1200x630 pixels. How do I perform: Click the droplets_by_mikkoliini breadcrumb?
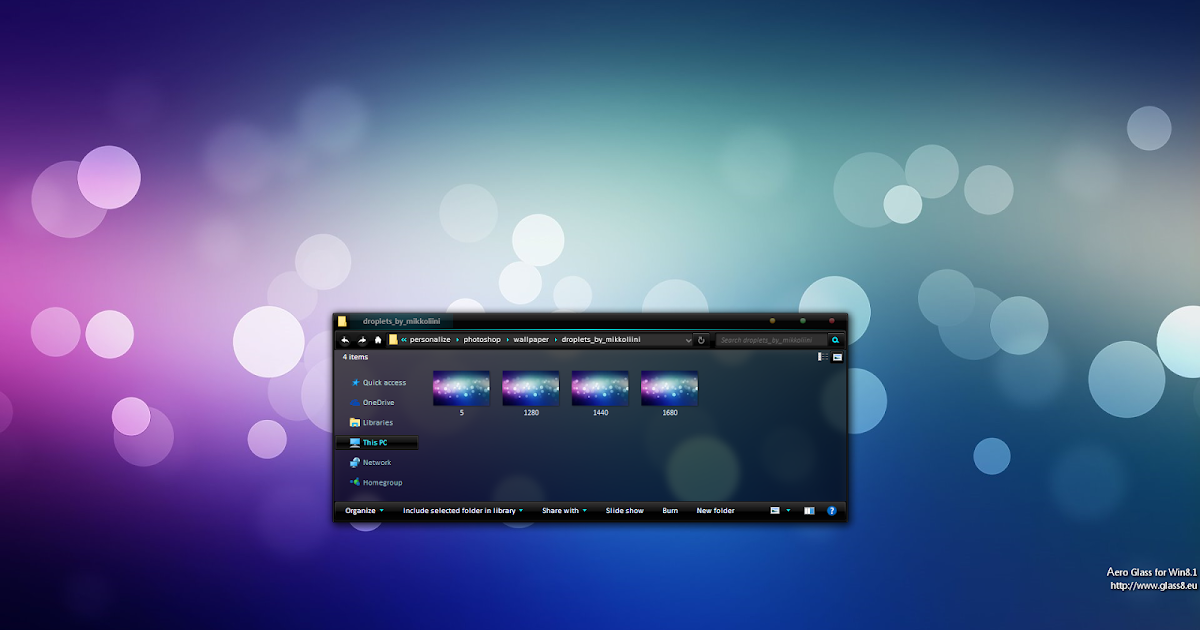tap(601, 340)
